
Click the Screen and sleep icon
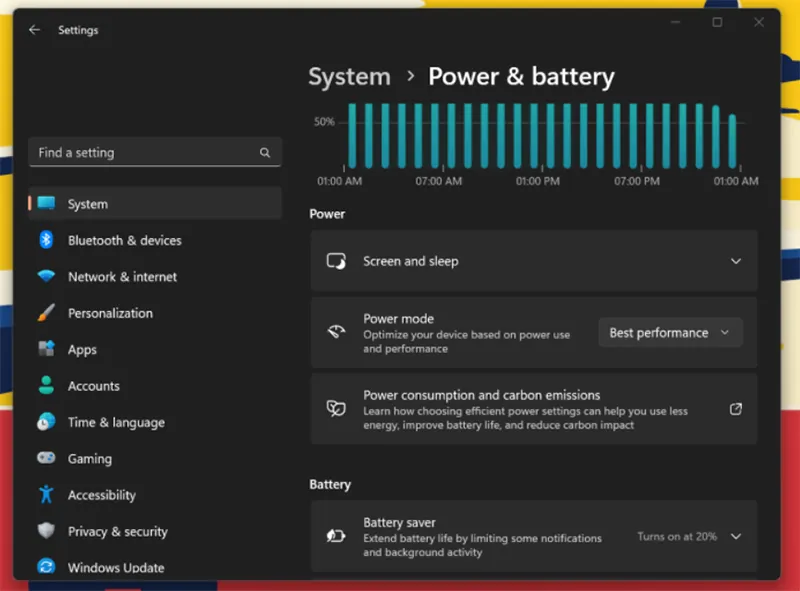(336, 261)
